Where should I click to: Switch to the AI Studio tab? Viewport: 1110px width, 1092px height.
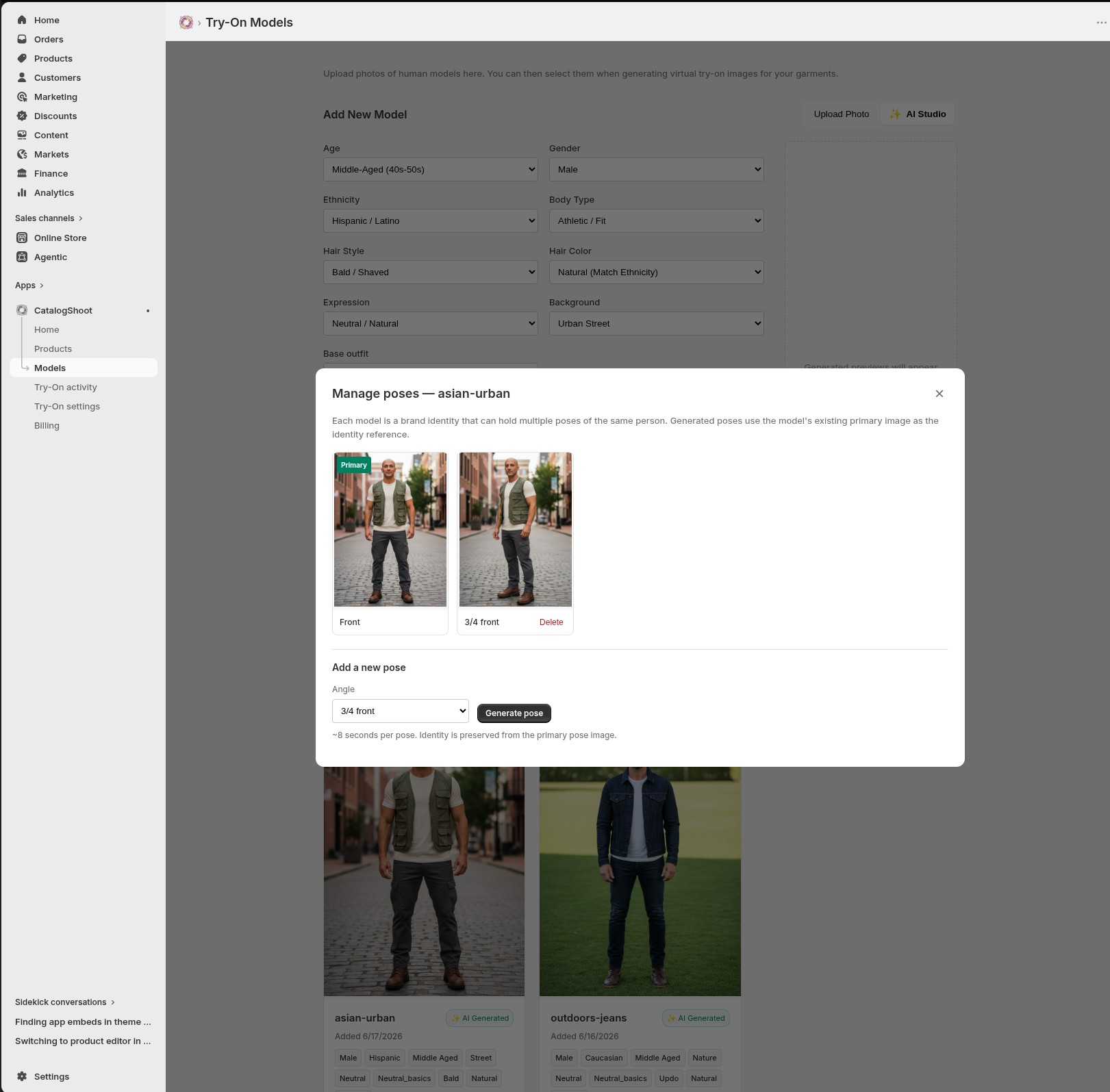pyautogui.click(x=918, y=114)
